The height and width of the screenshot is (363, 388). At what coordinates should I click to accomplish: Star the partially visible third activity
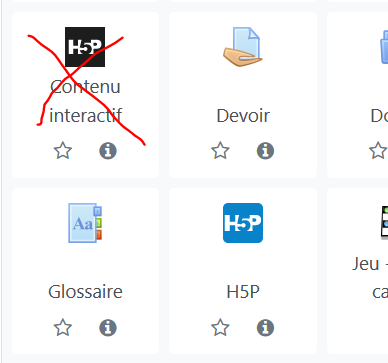click(378, 150)
